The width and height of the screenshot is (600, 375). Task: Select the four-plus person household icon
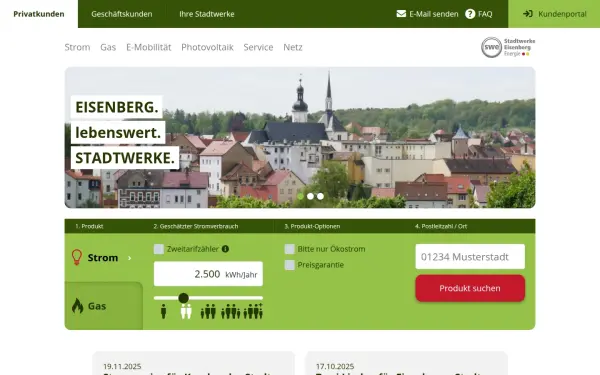pos(253,311)
